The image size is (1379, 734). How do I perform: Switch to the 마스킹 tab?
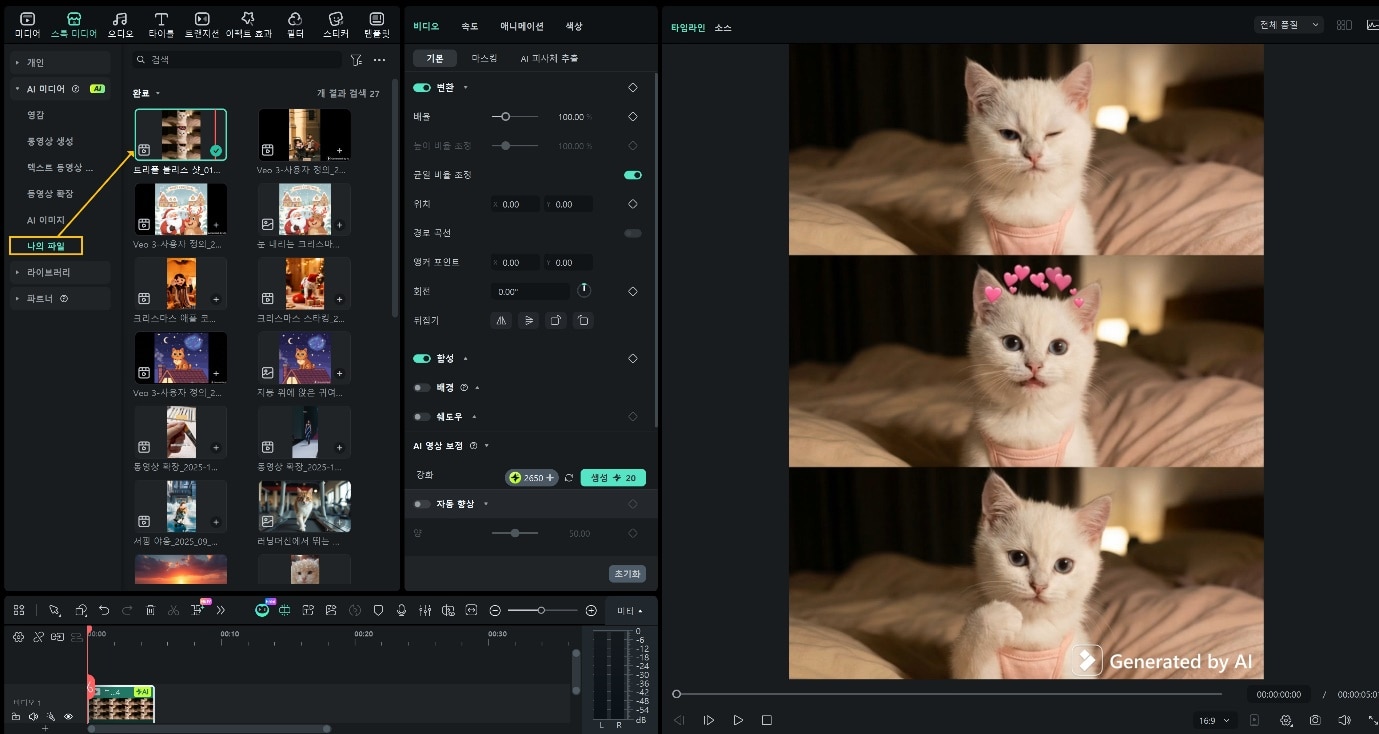[486, 58]
